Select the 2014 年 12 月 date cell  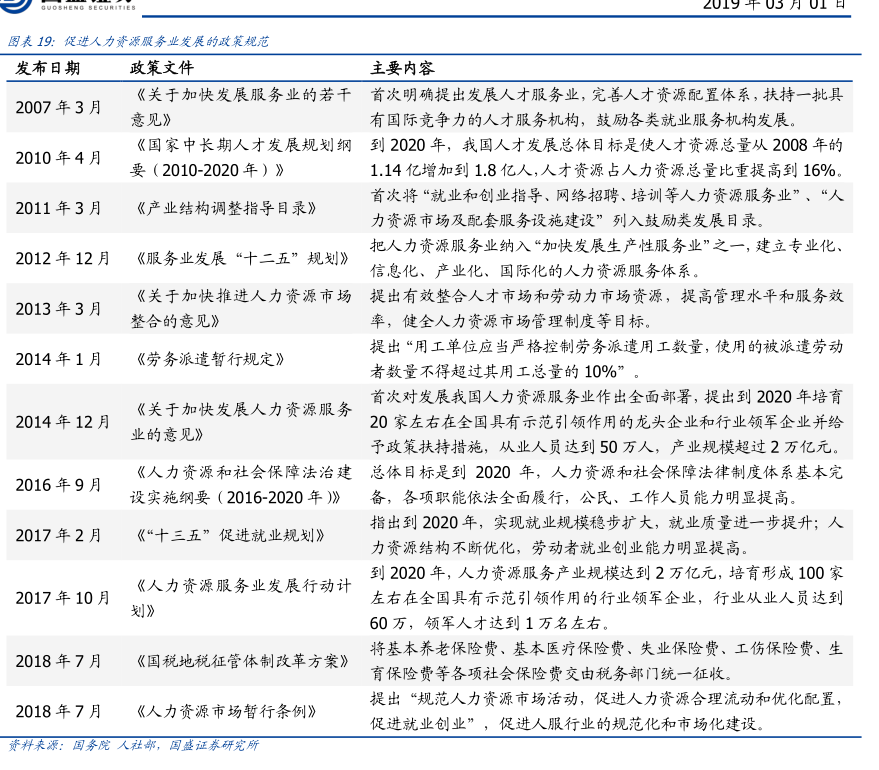pyautogui.click(x=62, y=422)
